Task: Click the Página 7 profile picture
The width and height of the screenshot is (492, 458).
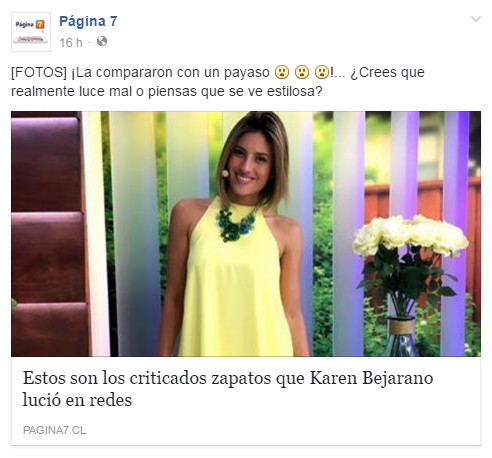Action: click(x=31, y=32)
